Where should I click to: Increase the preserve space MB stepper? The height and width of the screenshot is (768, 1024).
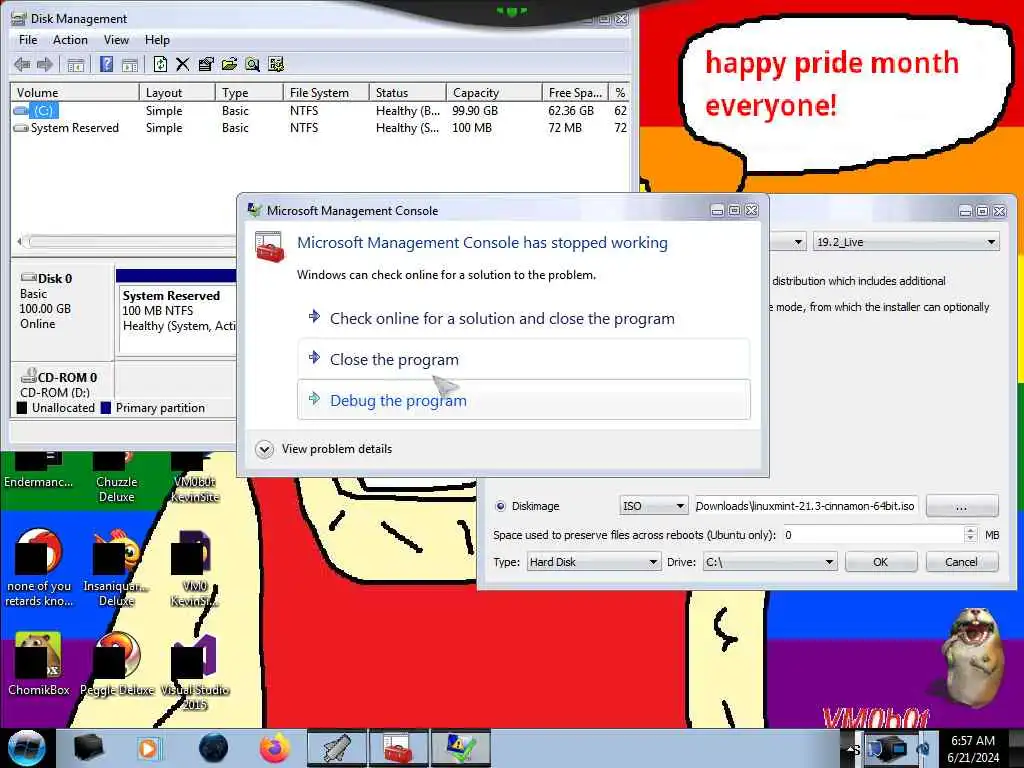click(x=970, y=531)
